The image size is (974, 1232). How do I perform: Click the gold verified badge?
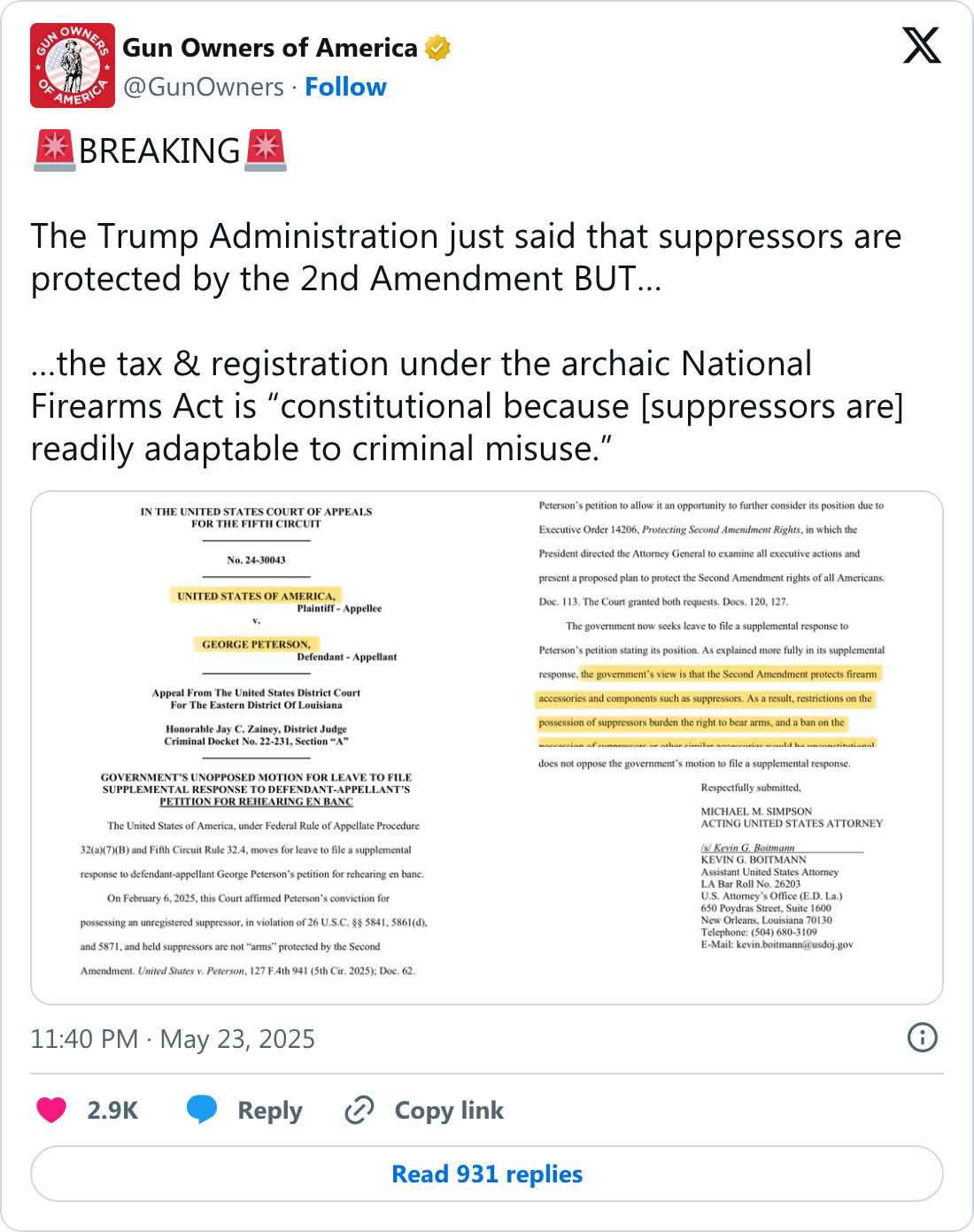[x=437, y=48]
